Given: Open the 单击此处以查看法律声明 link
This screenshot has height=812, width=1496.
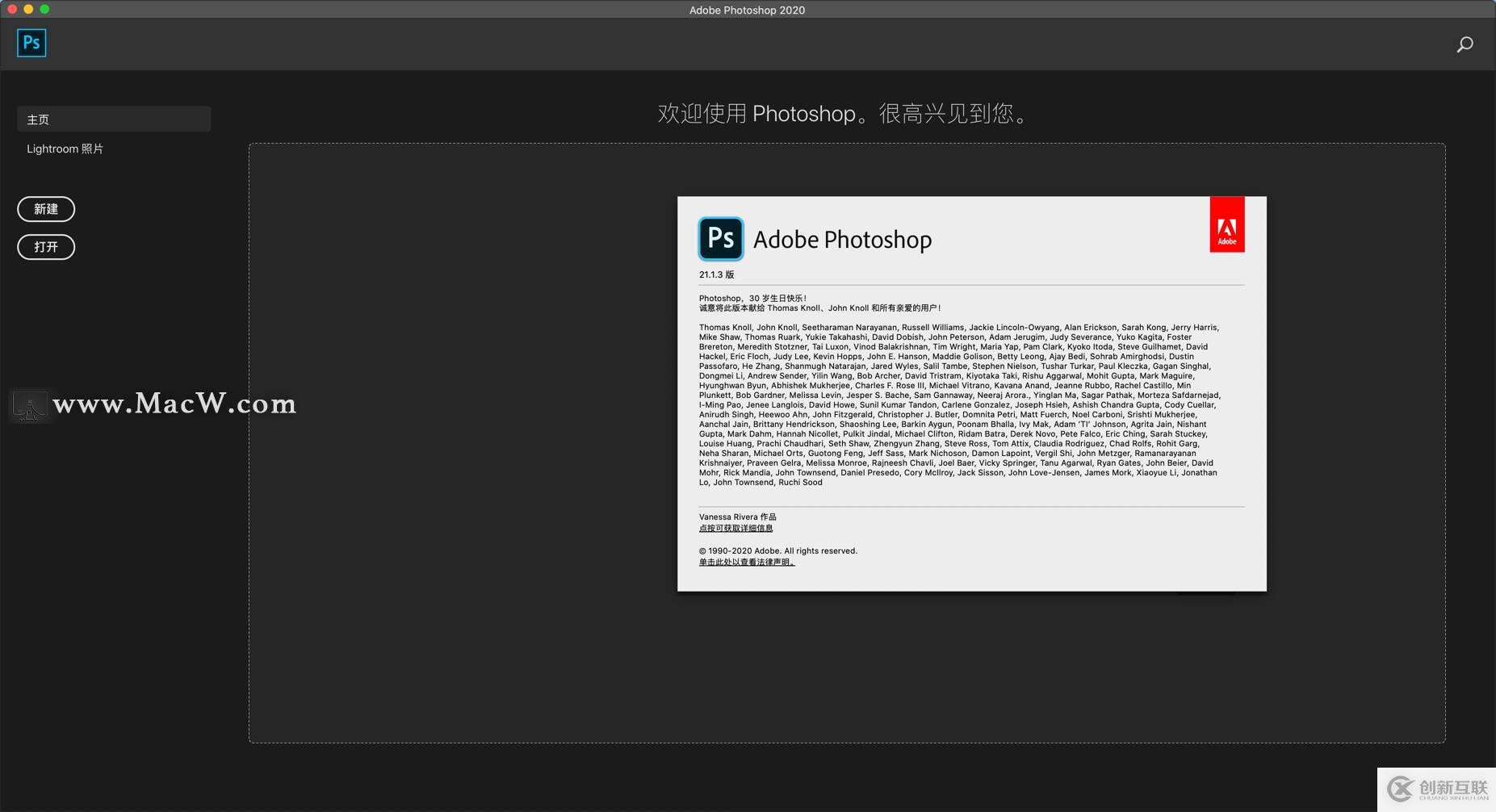Looking at the screenshot, I should (x=747, y=562).
